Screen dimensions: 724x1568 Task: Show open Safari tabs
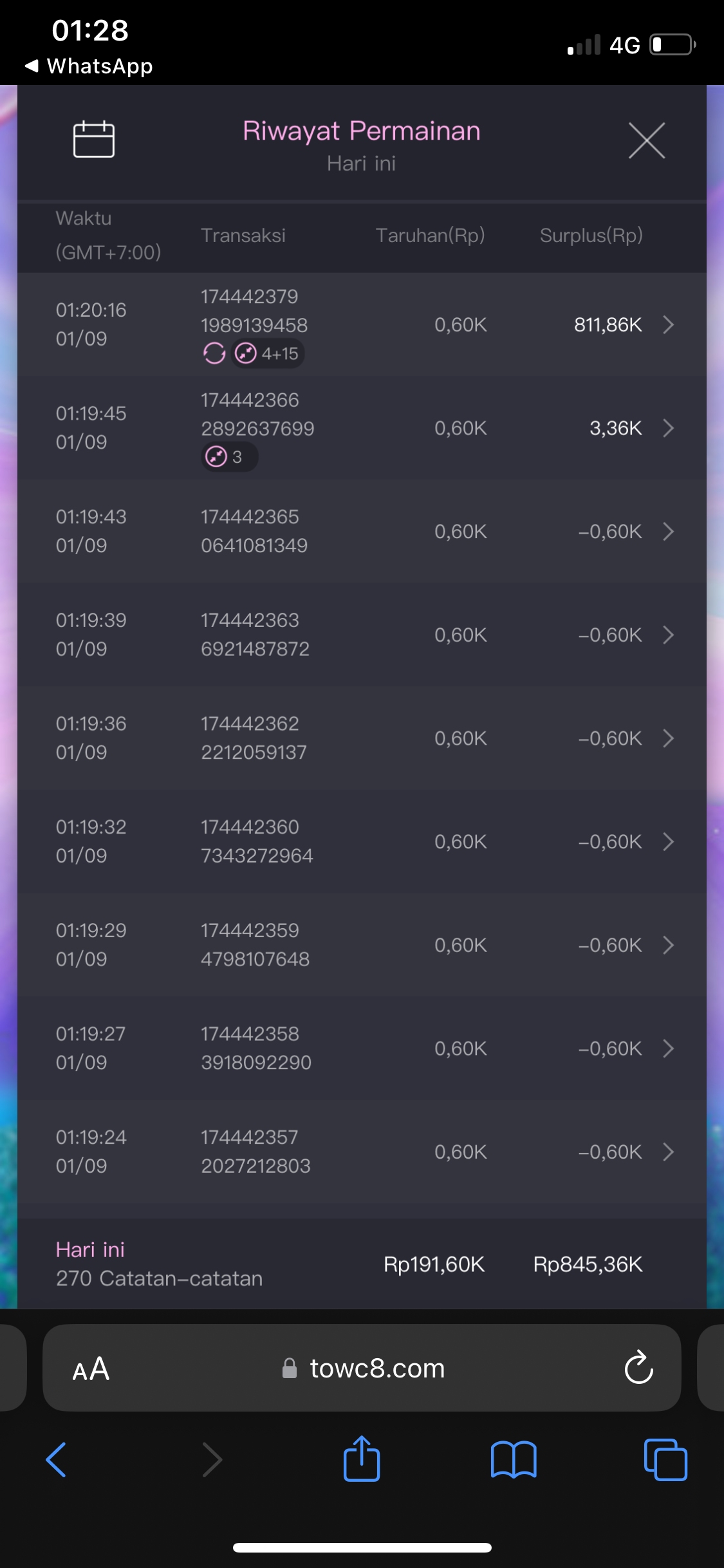pos(665,1460)
